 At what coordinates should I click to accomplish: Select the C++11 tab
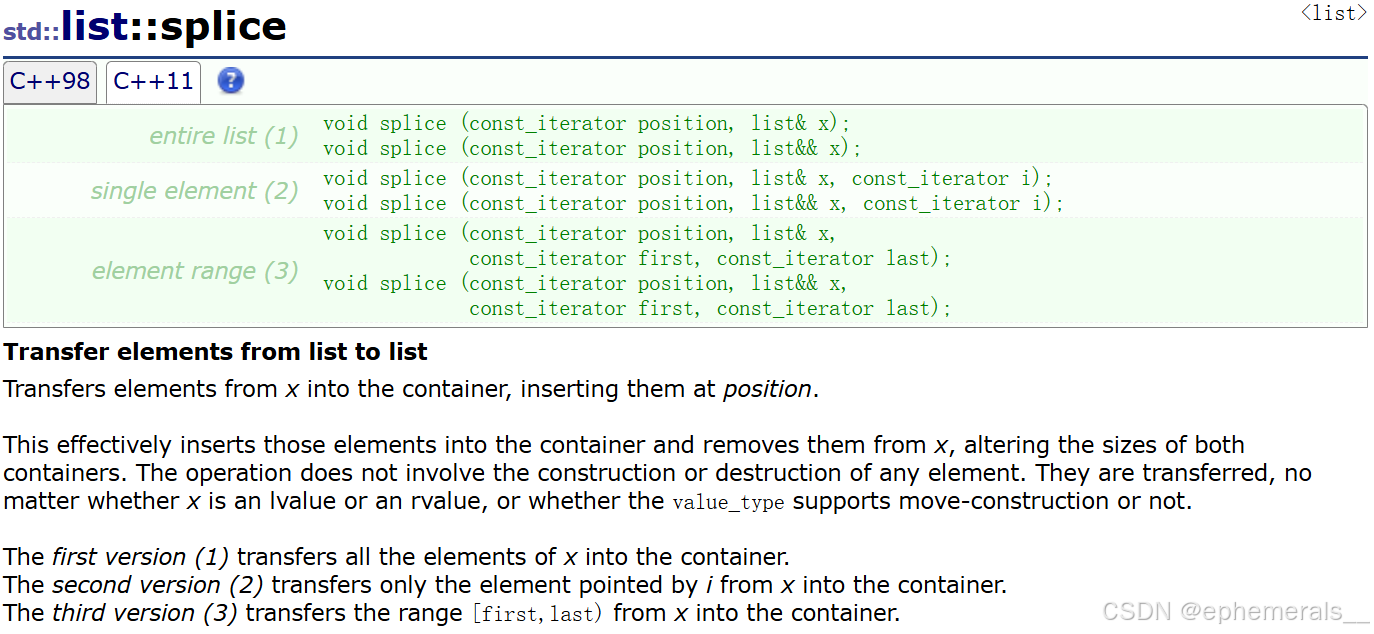coord(153,81)
